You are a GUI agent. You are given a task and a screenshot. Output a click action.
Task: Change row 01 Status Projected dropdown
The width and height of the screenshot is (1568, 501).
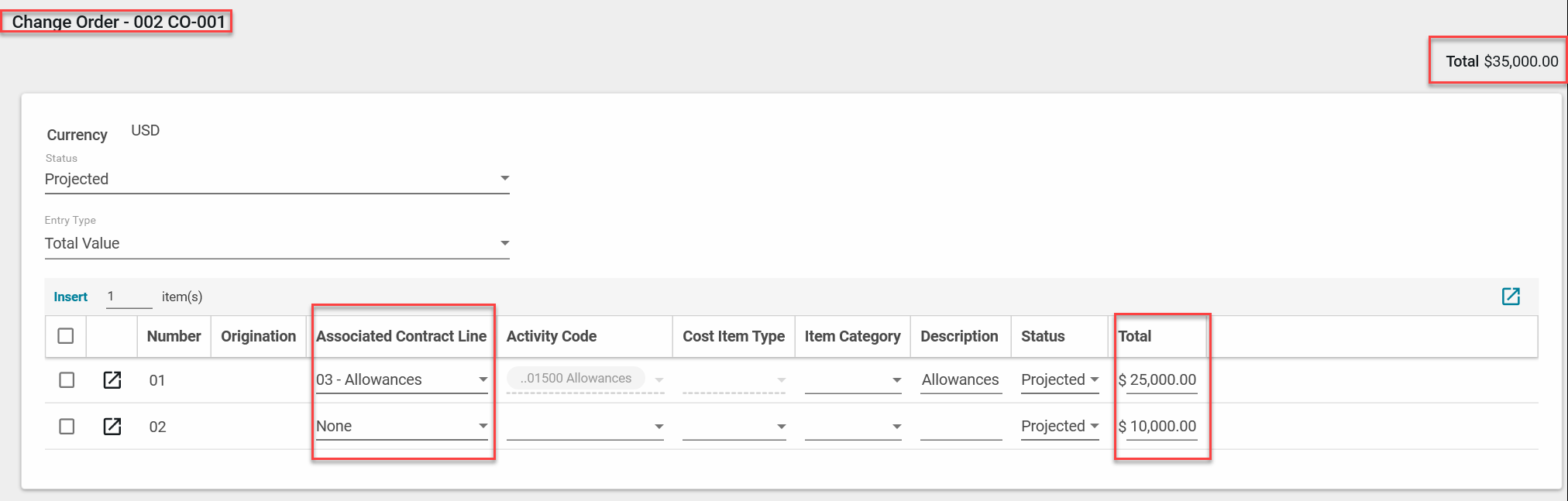click(1059, 379)
